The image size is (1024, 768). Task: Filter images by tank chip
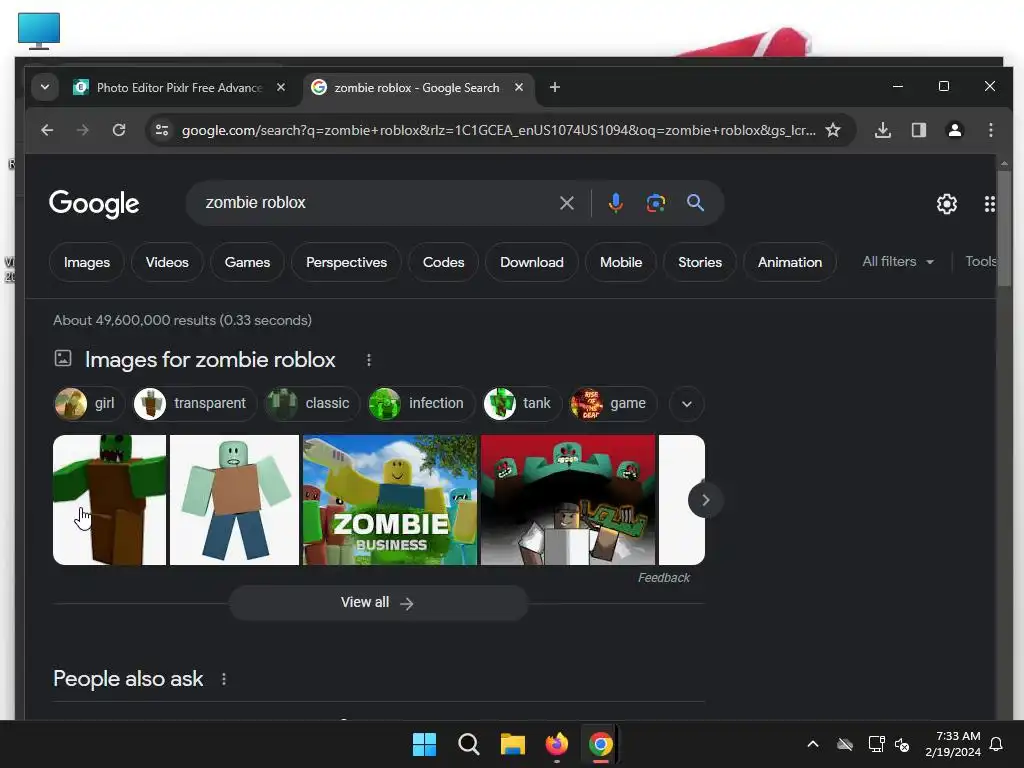tap(521, 404)
